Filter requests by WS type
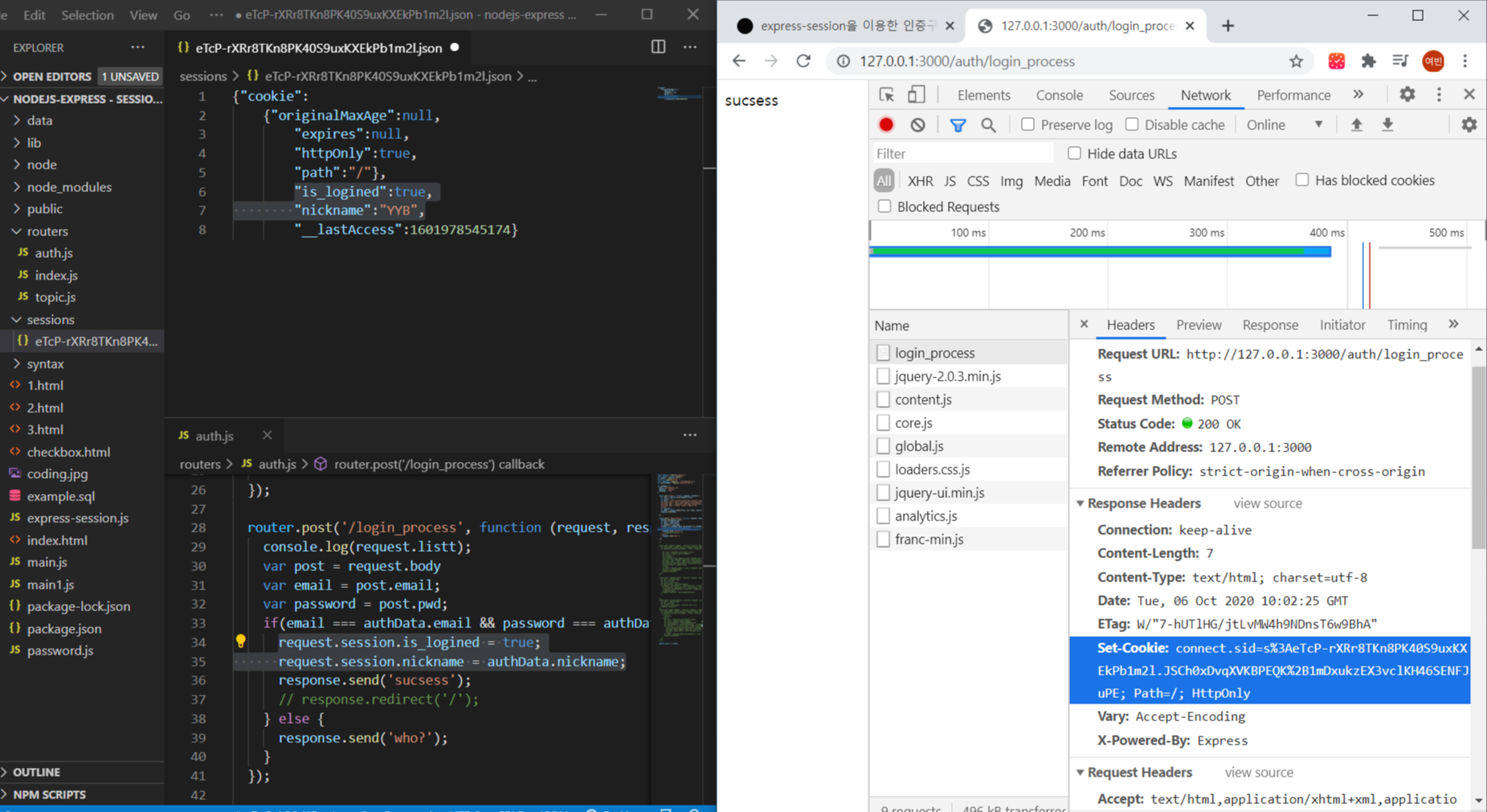 (1162, 181)
